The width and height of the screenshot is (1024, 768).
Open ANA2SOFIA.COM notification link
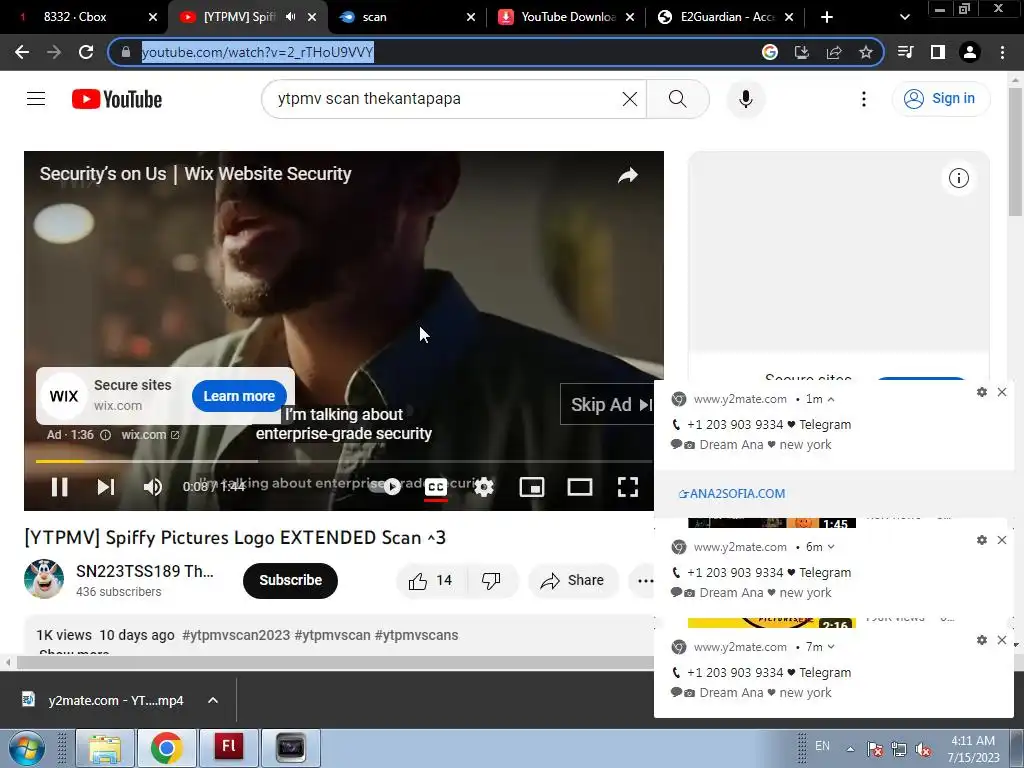732,494
